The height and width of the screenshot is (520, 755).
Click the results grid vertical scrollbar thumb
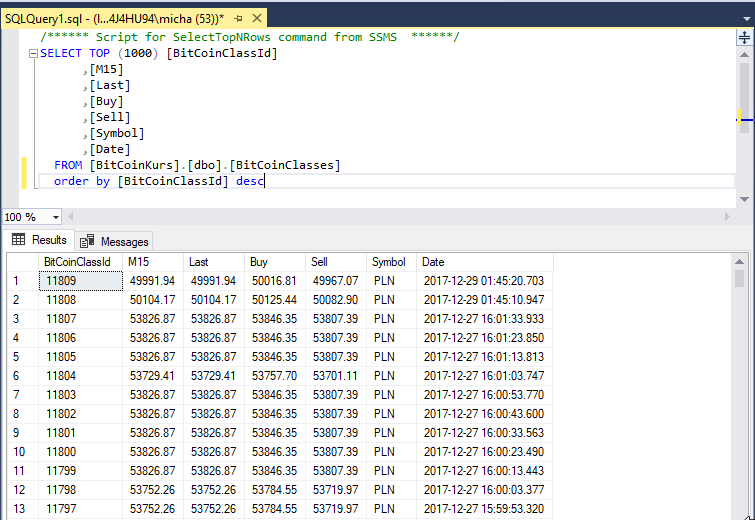click(x=740, y=278)
